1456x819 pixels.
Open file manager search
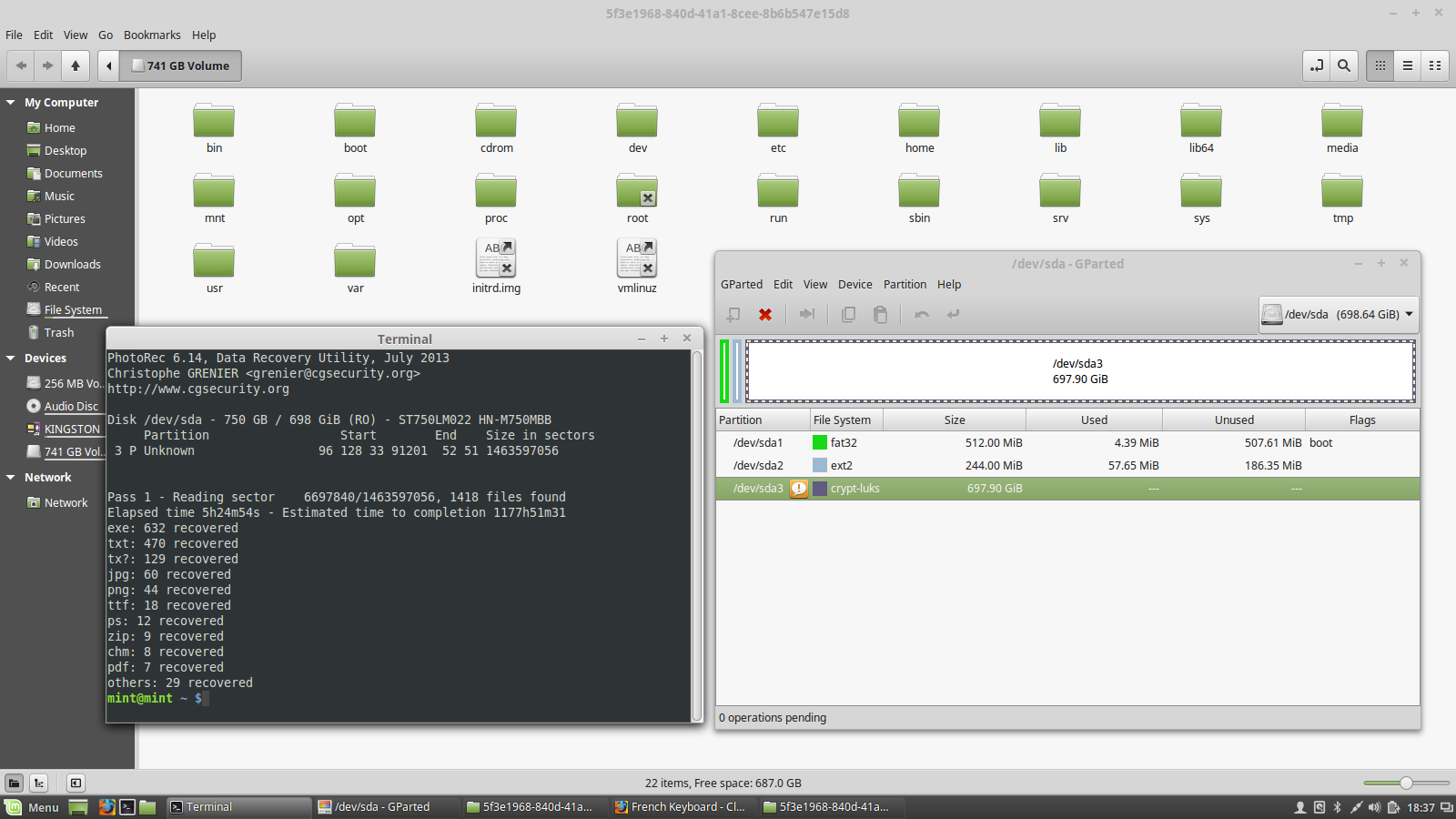click(1344, 66)
